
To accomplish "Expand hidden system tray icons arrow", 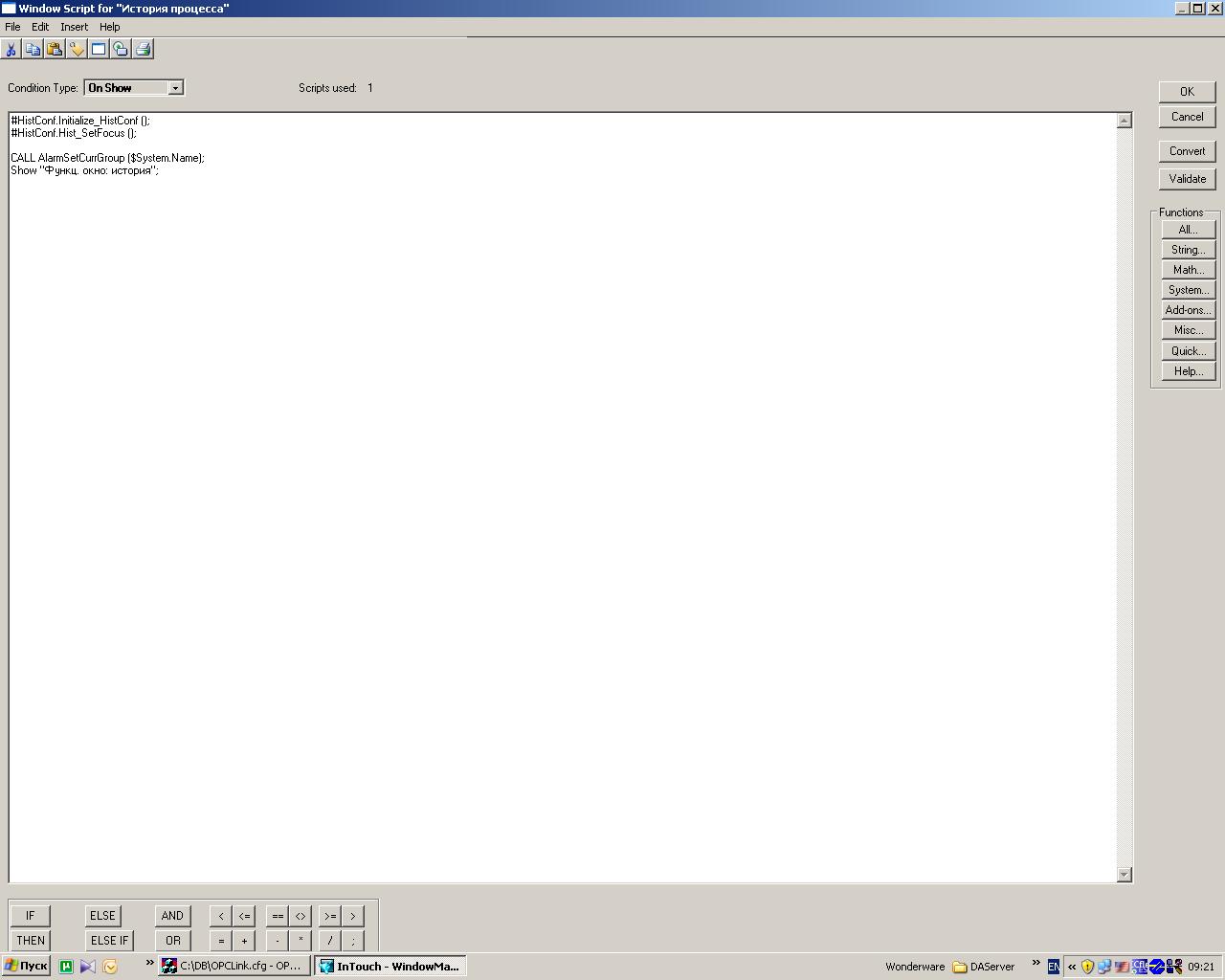I will 1071,967.
